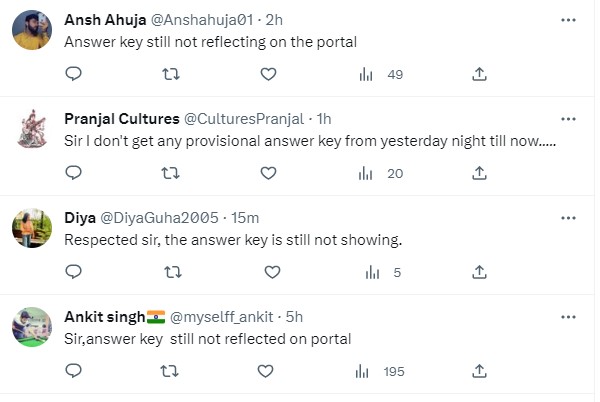
Task: Reply to Diya's tweet
Action: coord(73,272)
